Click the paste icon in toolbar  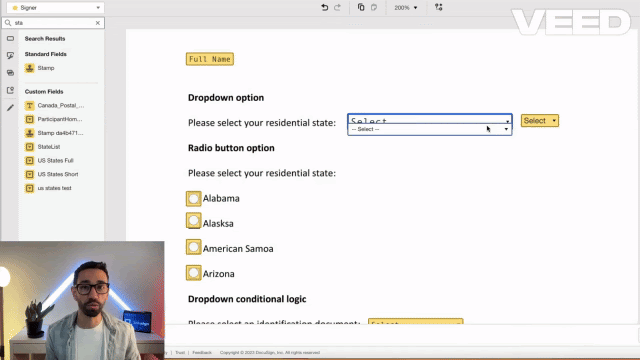[x=374, y=7]
